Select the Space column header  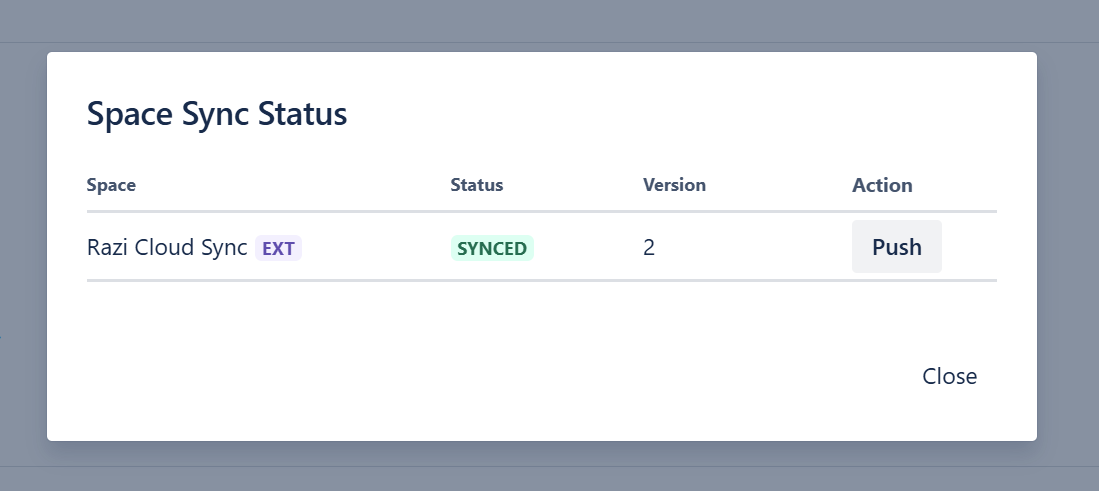111,185
